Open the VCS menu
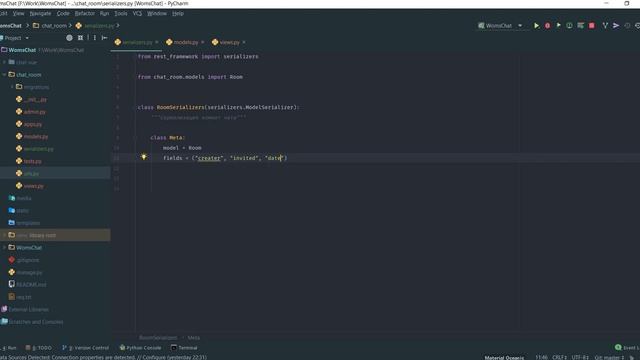The width and height of the screenshot is (640, 360). coord(137,13)
